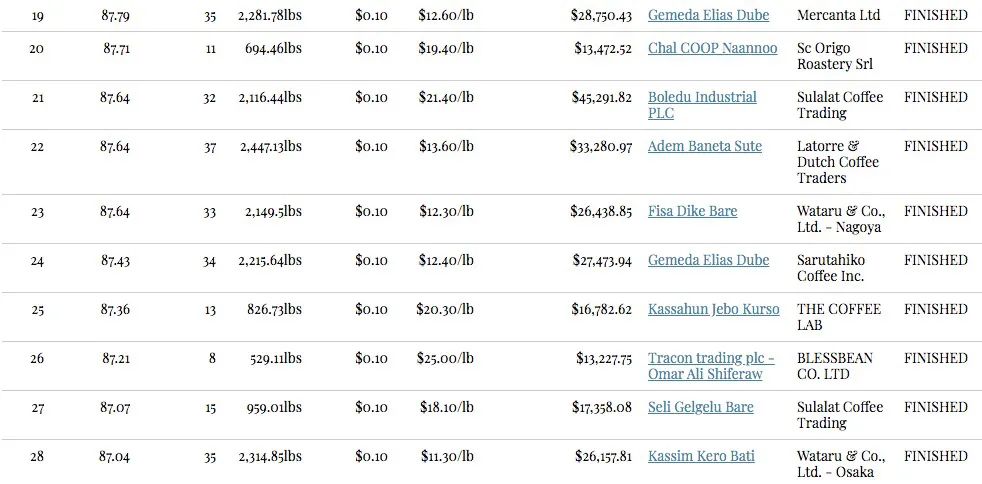
Task: Select the $25.00/lb high bid cell
Action: [x=445, y=358]
